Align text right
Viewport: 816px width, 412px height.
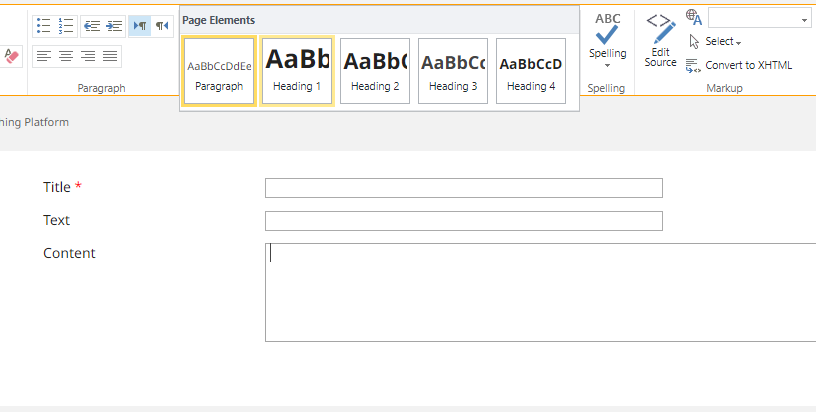pos(88,56)
